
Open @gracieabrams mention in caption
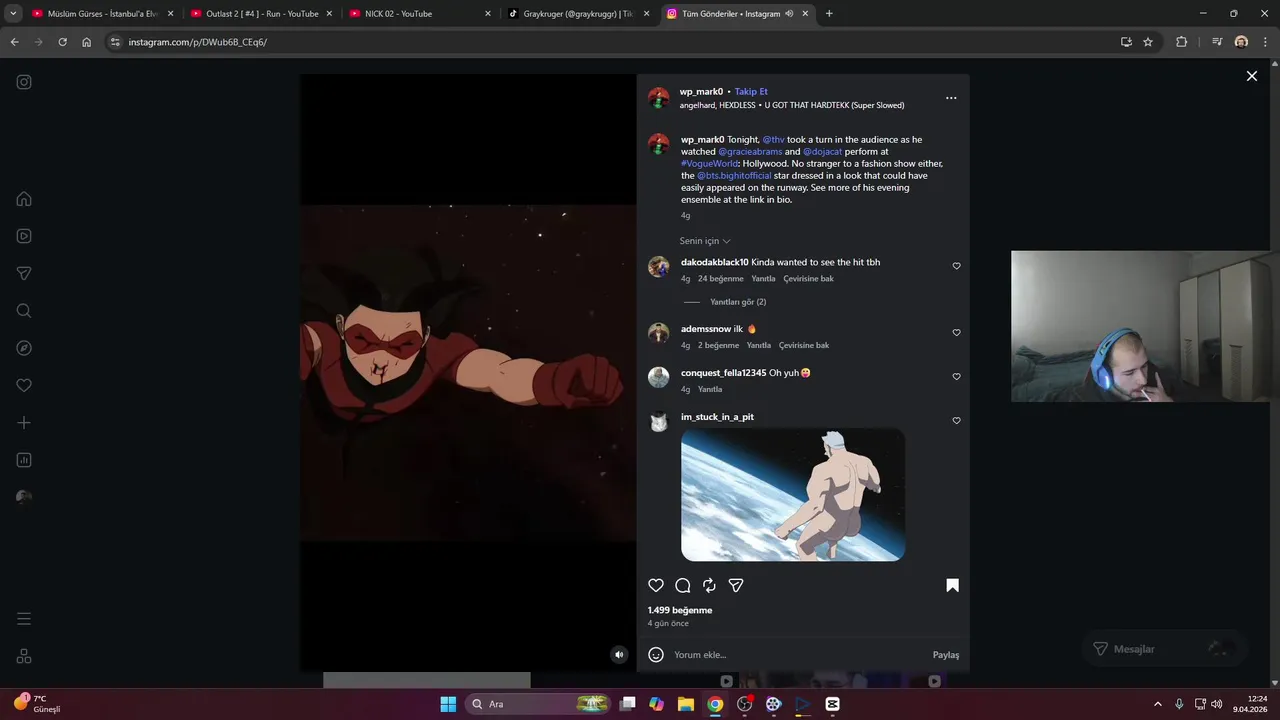point(750,152)
